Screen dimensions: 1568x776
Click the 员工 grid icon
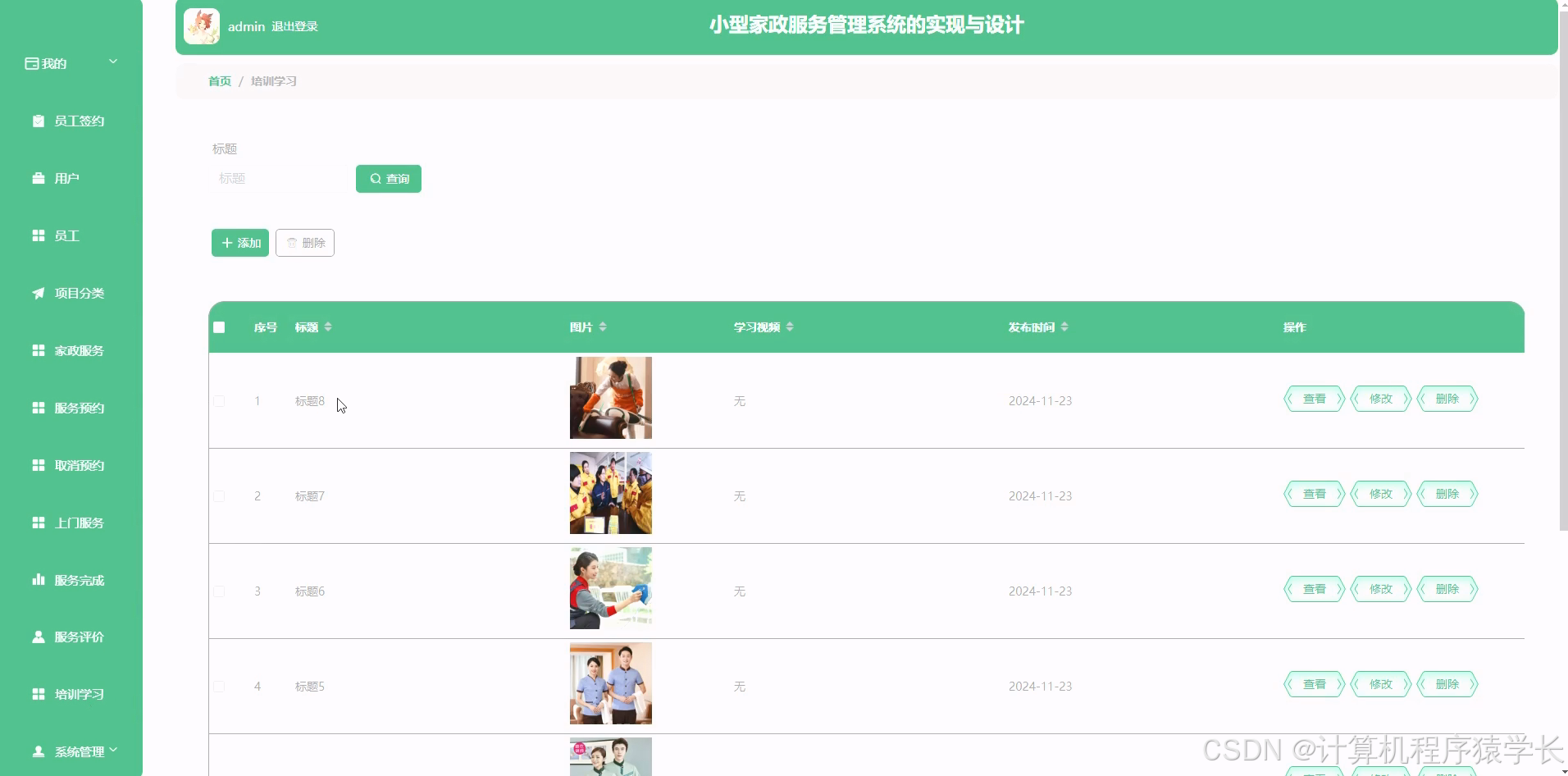39,235
